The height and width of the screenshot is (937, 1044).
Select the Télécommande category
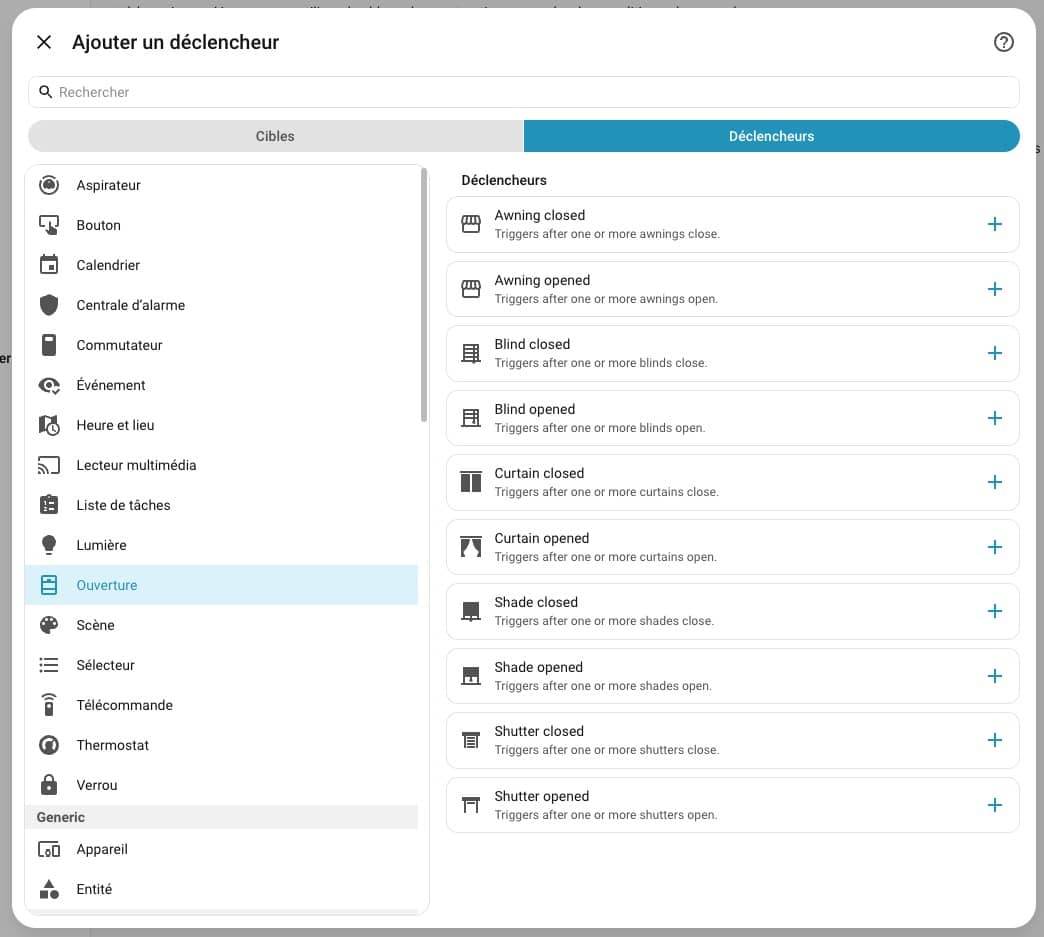(x=124, y=705)
